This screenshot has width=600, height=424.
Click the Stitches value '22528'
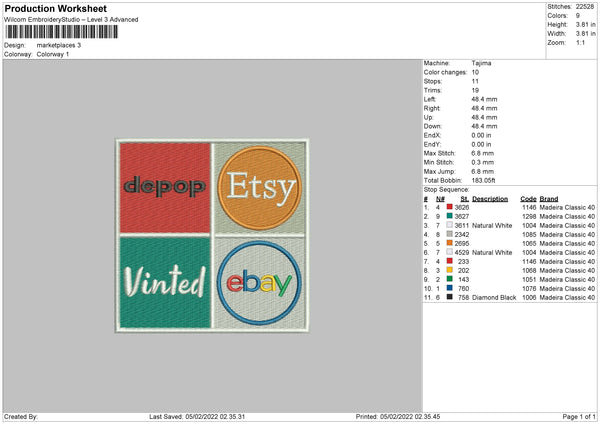click(585, 7)
